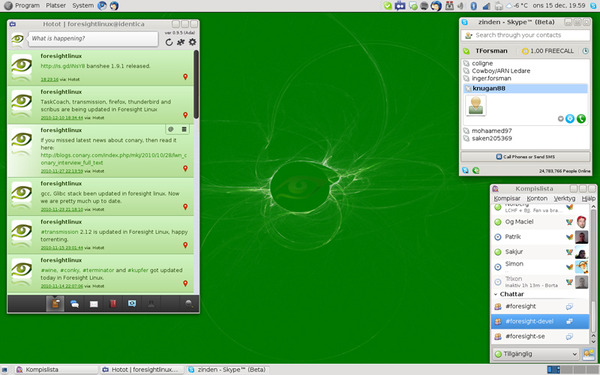
Task: Open the Hotot search magnifier icon
Action: click(189, 304)
